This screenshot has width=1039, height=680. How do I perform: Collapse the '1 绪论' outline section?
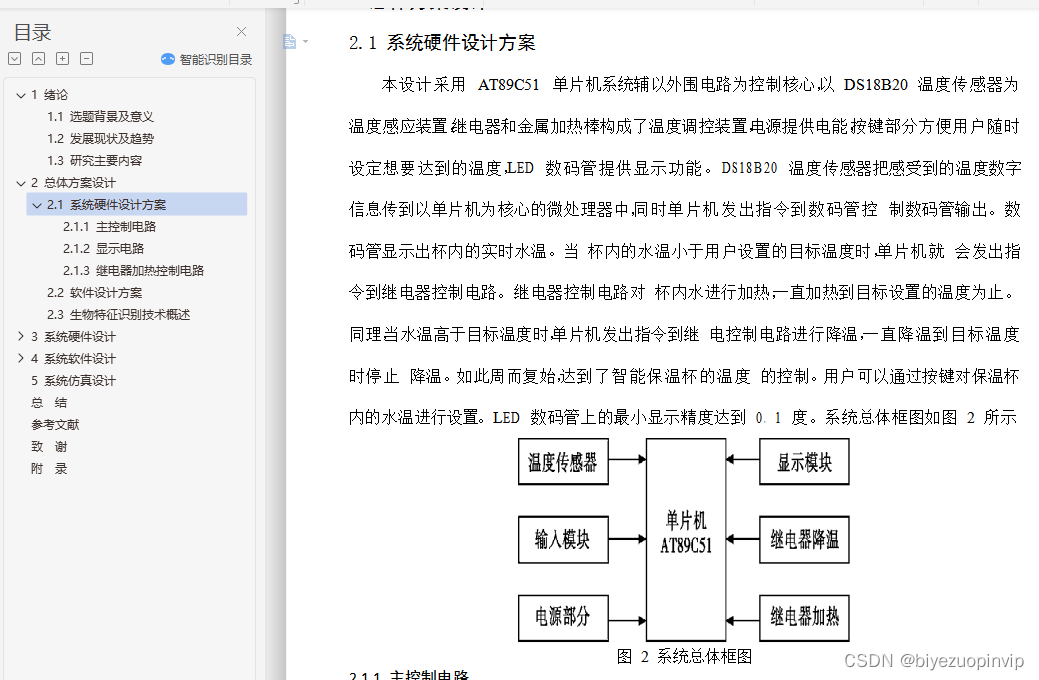pyautogui.click(x=21, y=95)
